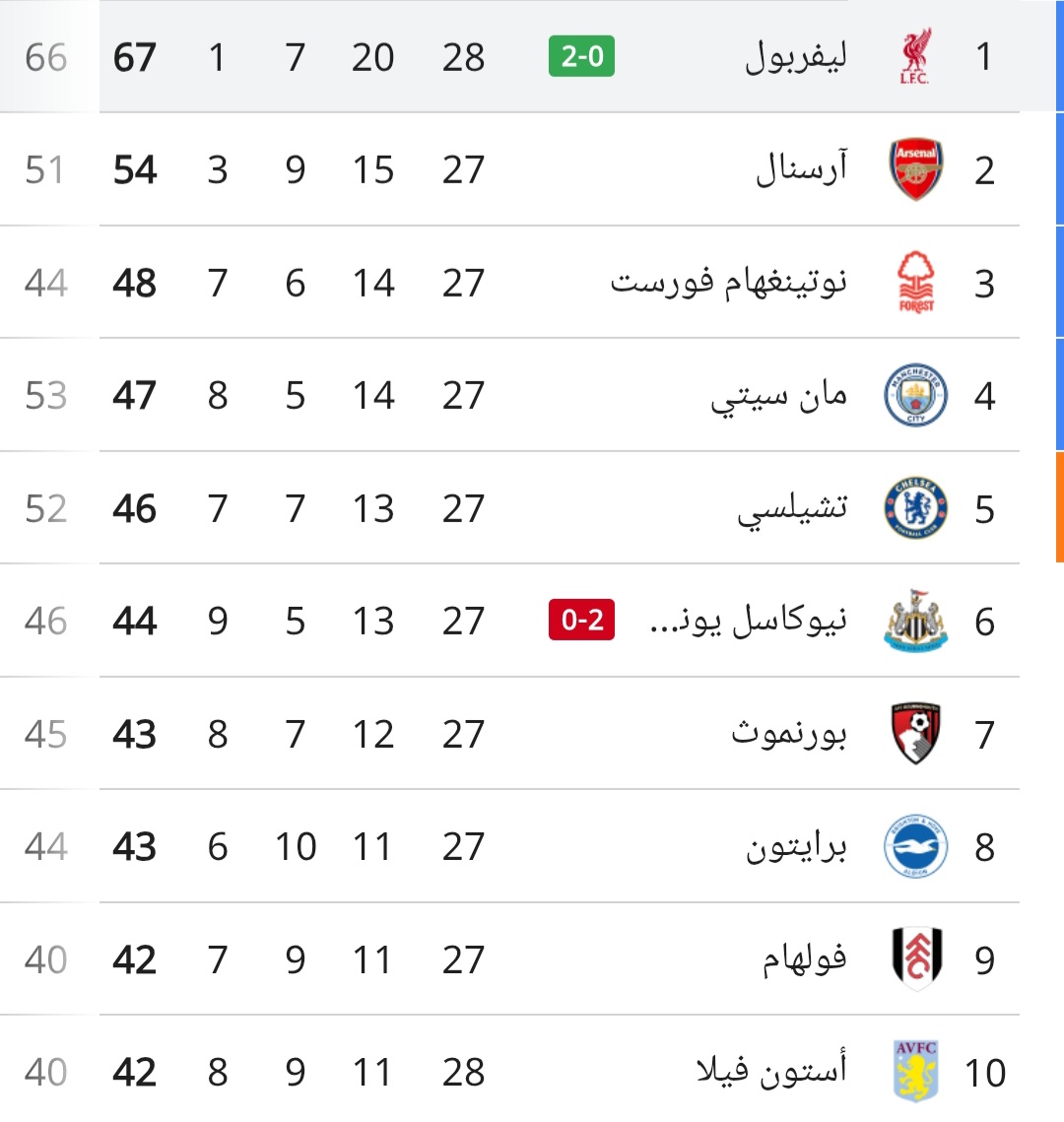Select Liverpool's 67 points cell
1064x1122 pixels.
(x=135, y=57)
